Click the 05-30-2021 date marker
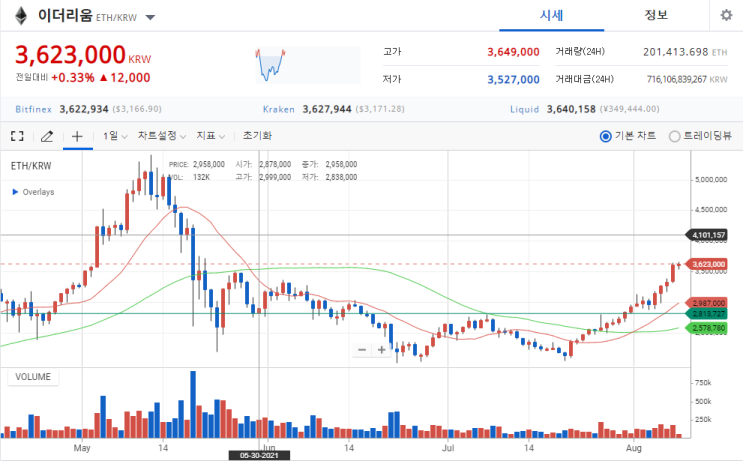Image resolution: width=743 pixels, height=461 pixels. pos(259,455)
